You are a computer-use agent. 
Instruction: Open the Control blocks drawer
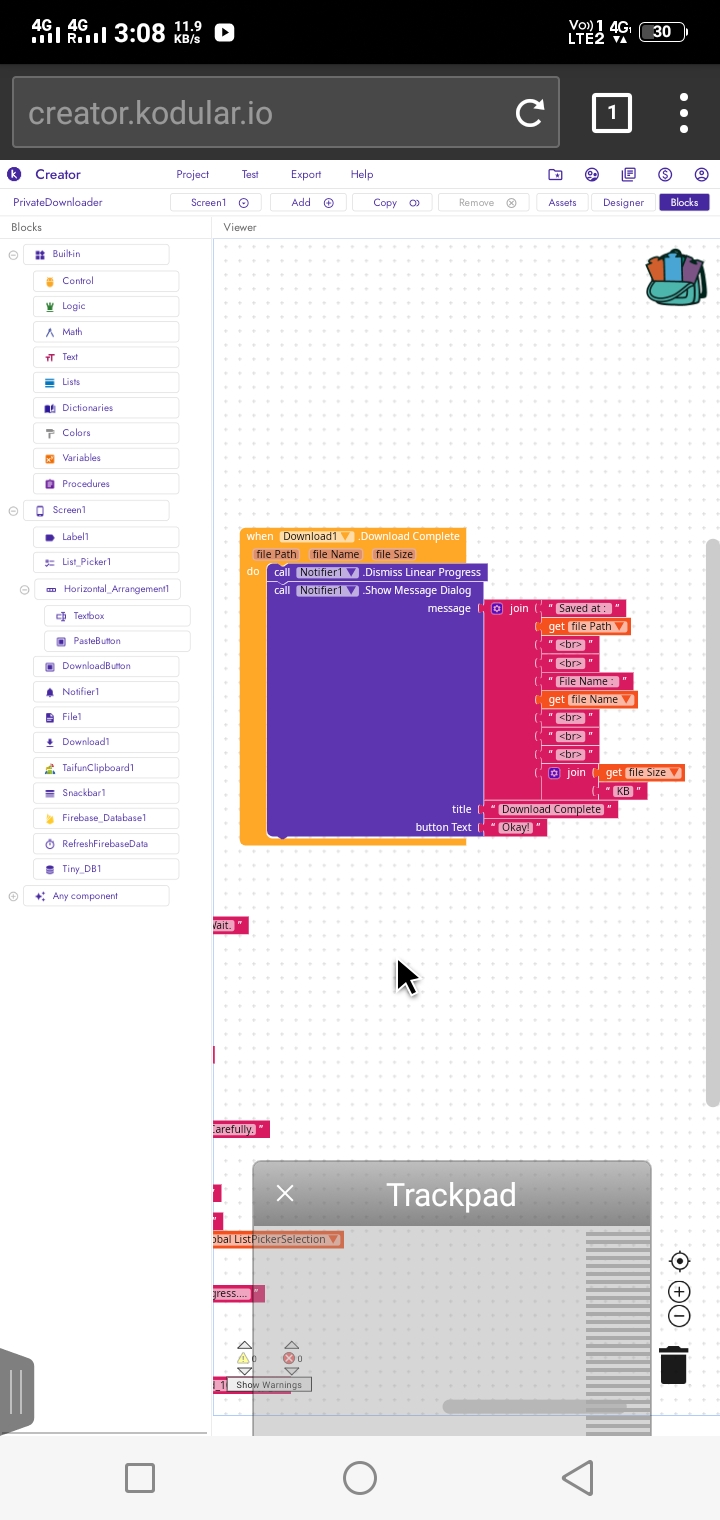coord(106,281)
